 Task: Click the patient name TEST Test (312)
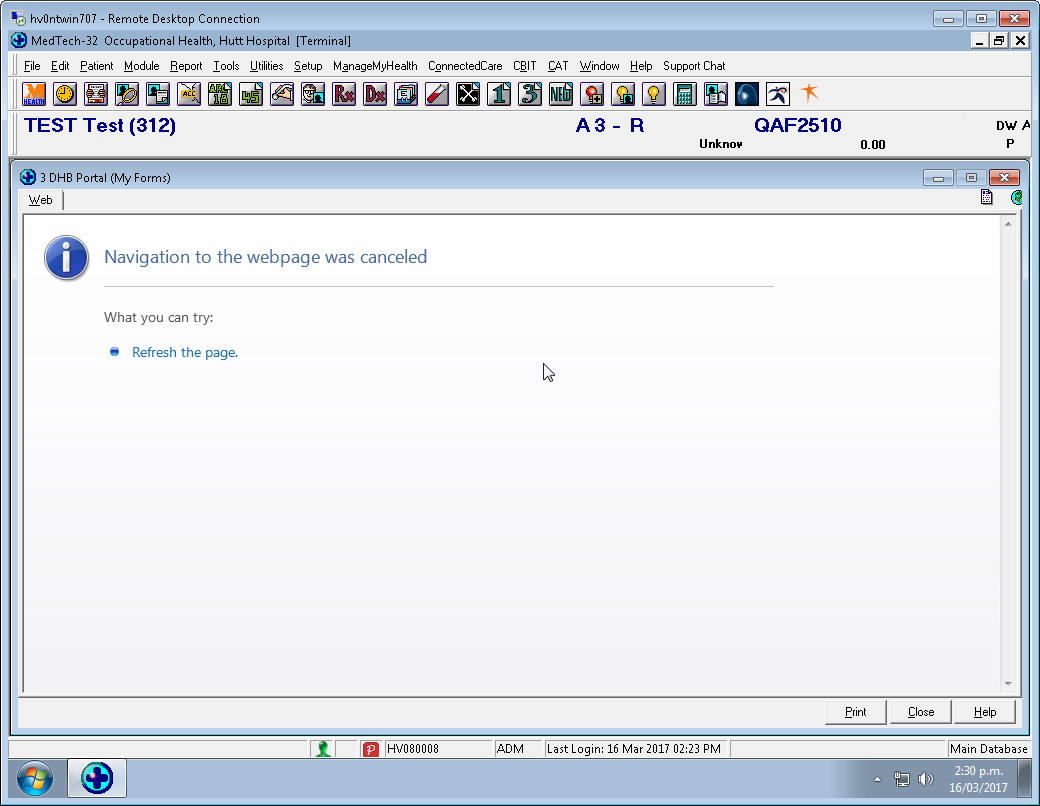click(x=100, y=125)
